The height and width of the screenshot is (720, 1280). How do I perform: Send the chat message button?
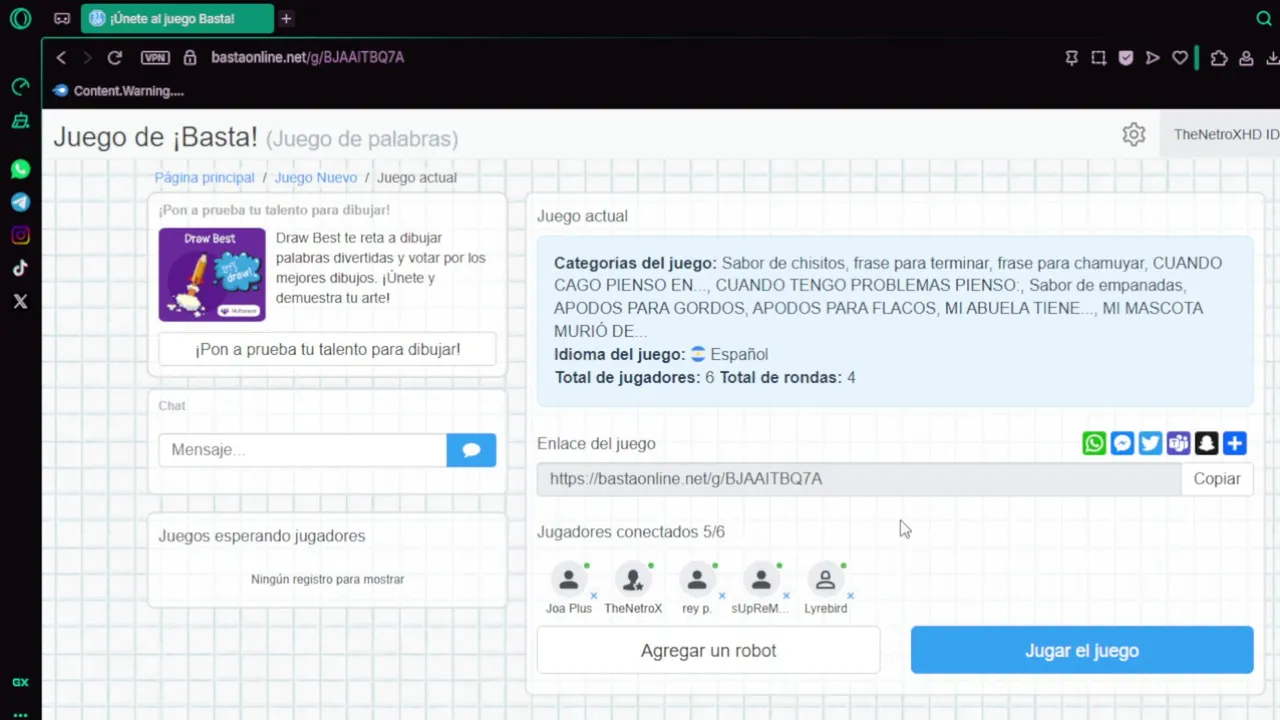tap(471, 450)
